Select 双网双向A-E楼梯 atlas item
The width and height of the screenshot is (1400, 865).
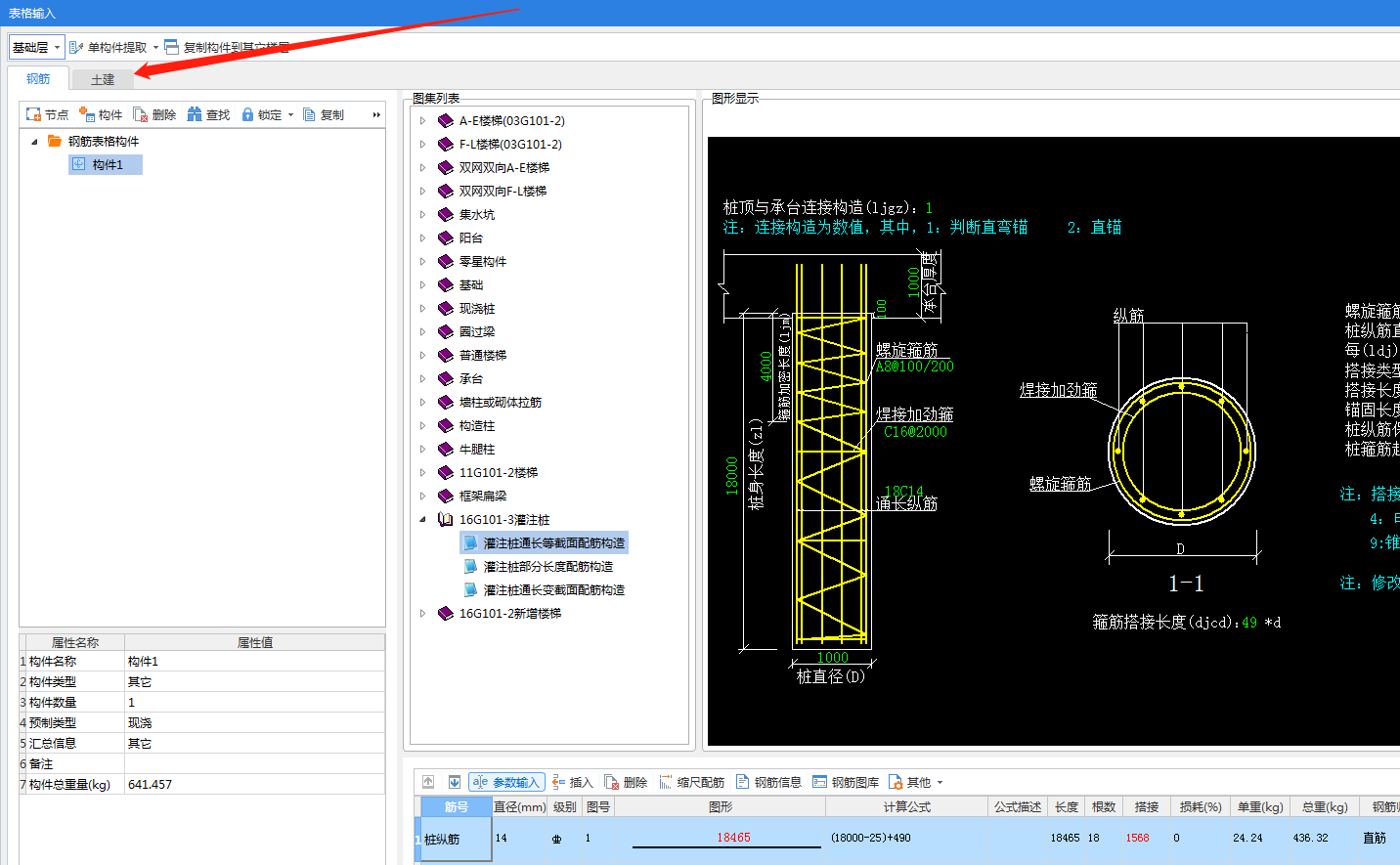click(x=503, y=168)
